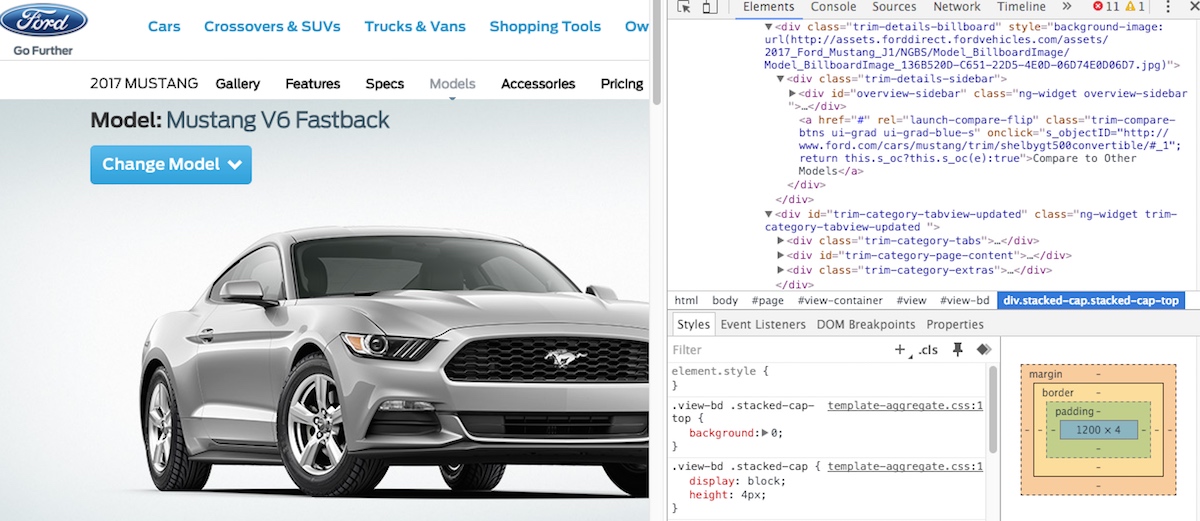The height and width of the screenshot is (521, 1200).
Task: Click the border label in box model
Action: 1057,393
